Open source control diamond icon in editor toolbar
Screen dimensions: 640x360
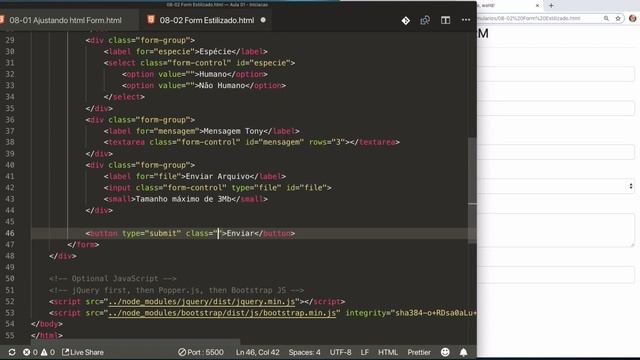[x=405, y=20]
